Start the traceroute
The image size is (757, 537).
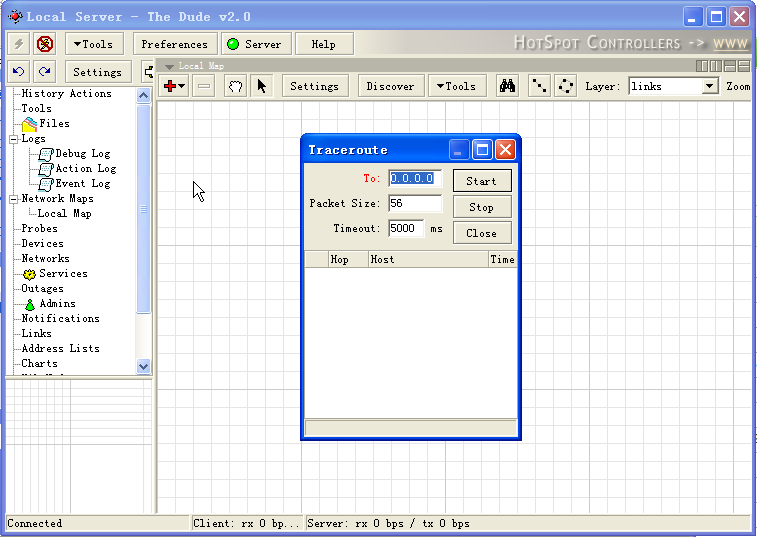[x=482, y=181]
